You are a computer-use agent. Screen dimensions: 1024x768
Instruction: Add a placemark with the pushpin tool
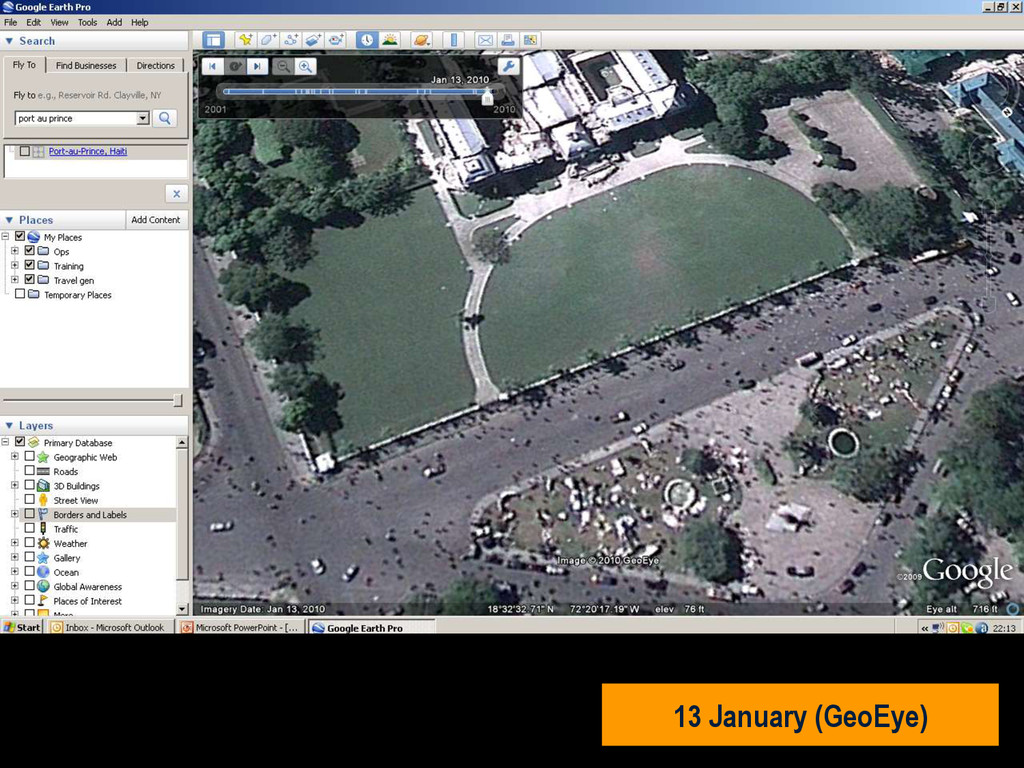pos(246,40)
